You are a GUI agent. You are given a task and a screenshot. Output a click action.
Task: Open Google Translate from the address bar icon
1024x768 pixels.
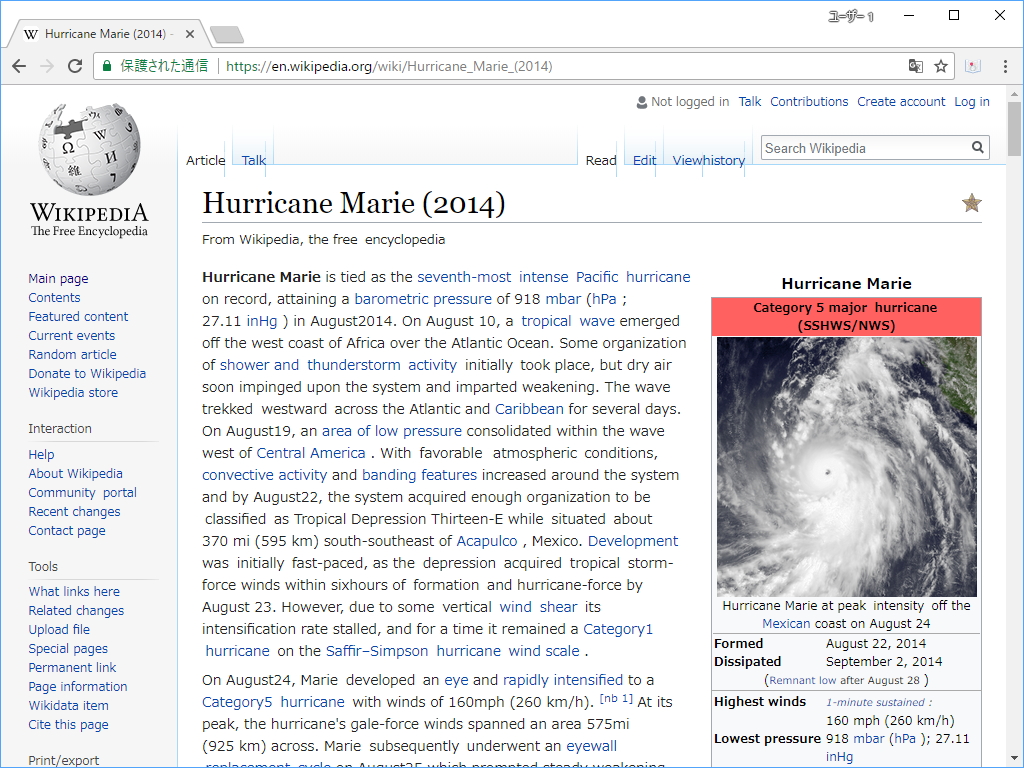point(915,66)
